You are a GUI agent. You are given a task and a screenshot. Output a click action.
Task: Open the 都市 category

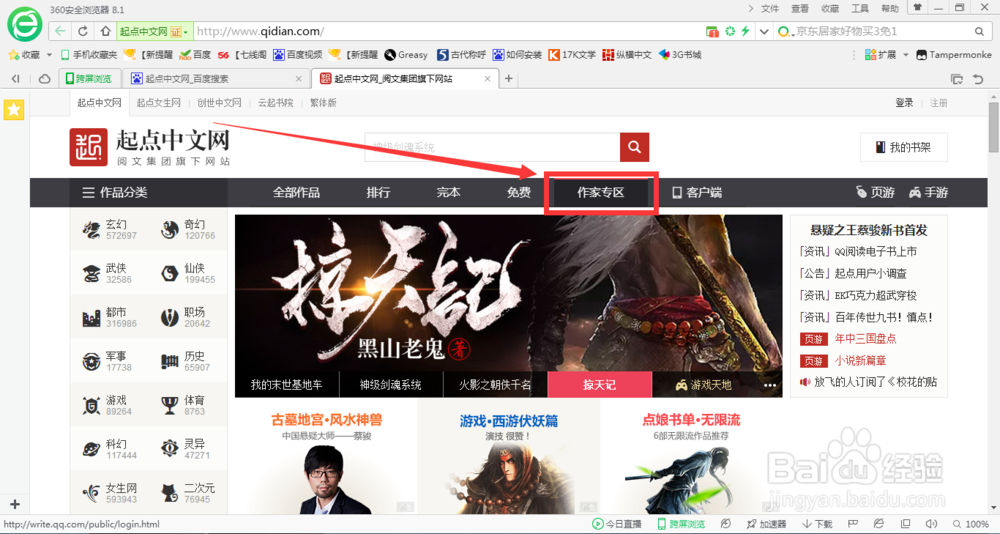click(x=110, y=318)
